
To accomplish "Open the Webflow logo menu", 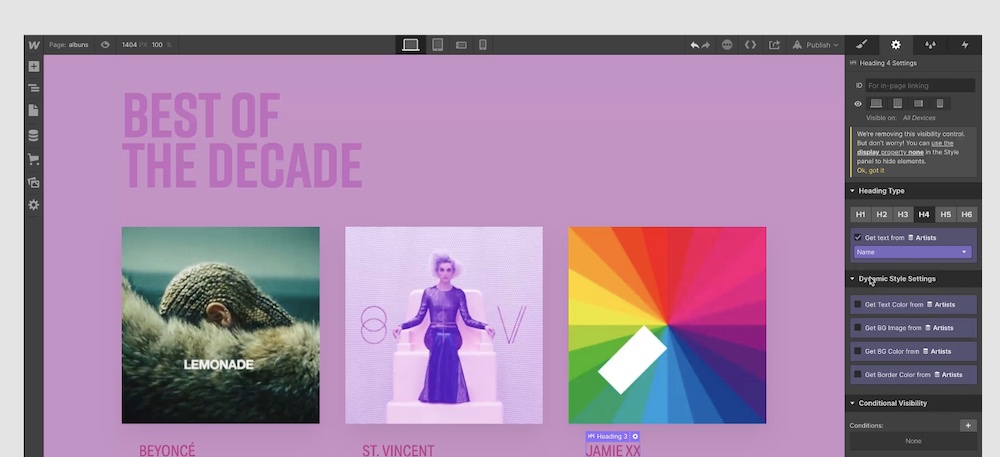I will coord(34,45).
